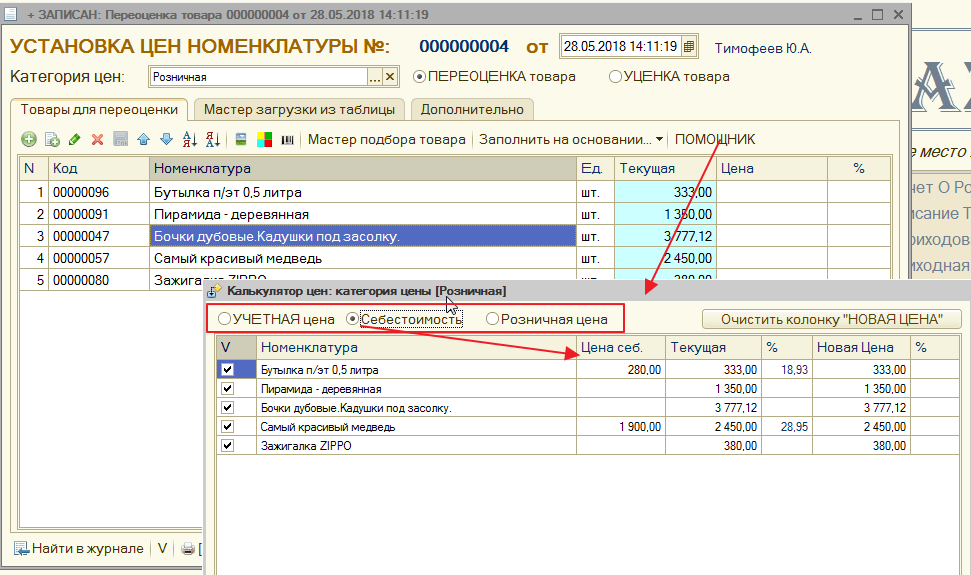
Task: Open Дополнительно tab
Action: coord(472,110)
